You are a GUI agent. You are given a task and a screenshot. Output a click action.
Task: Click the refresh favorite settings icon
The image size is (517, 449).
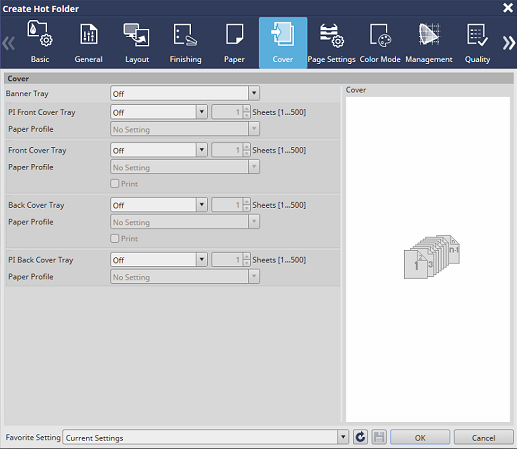[x=360, y=437]
